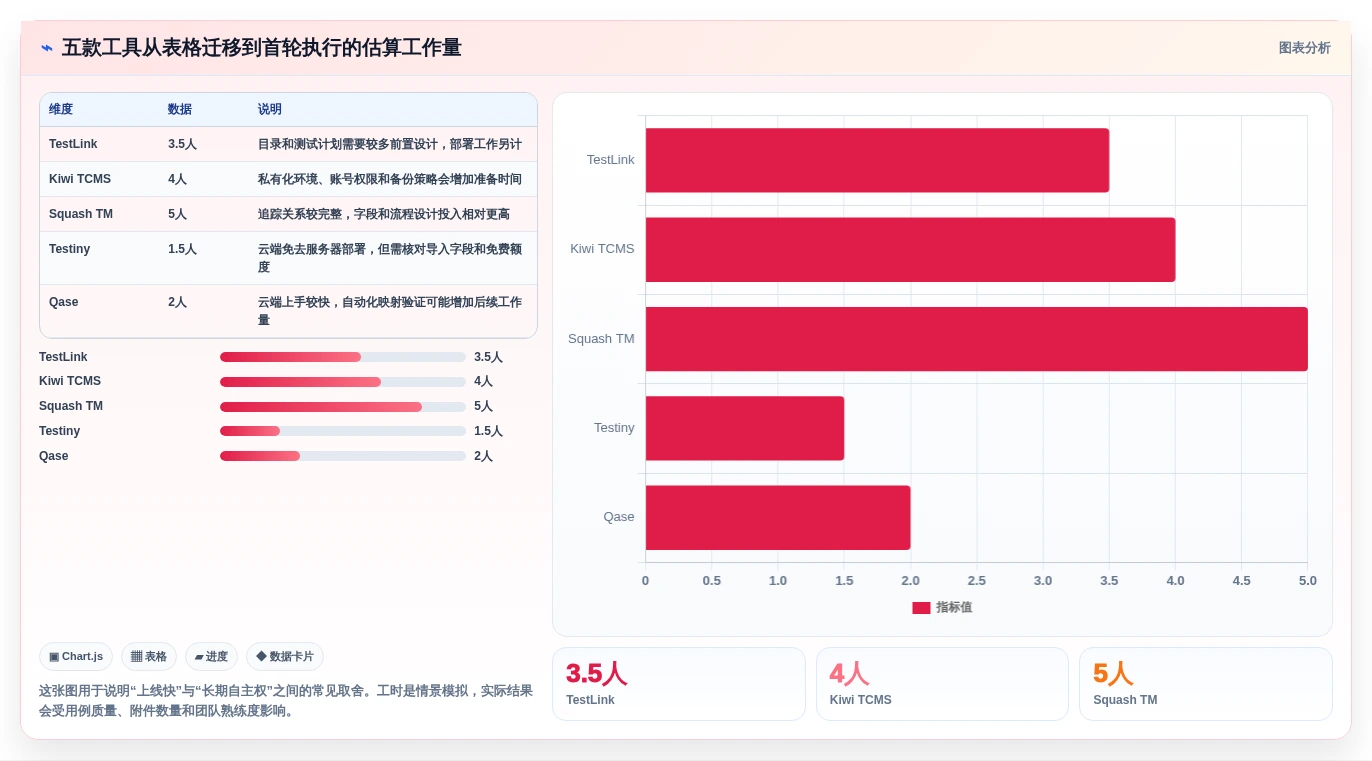Select the 进度 tag chip
The height and width of the screenshot is (761, 1372).
211,657
